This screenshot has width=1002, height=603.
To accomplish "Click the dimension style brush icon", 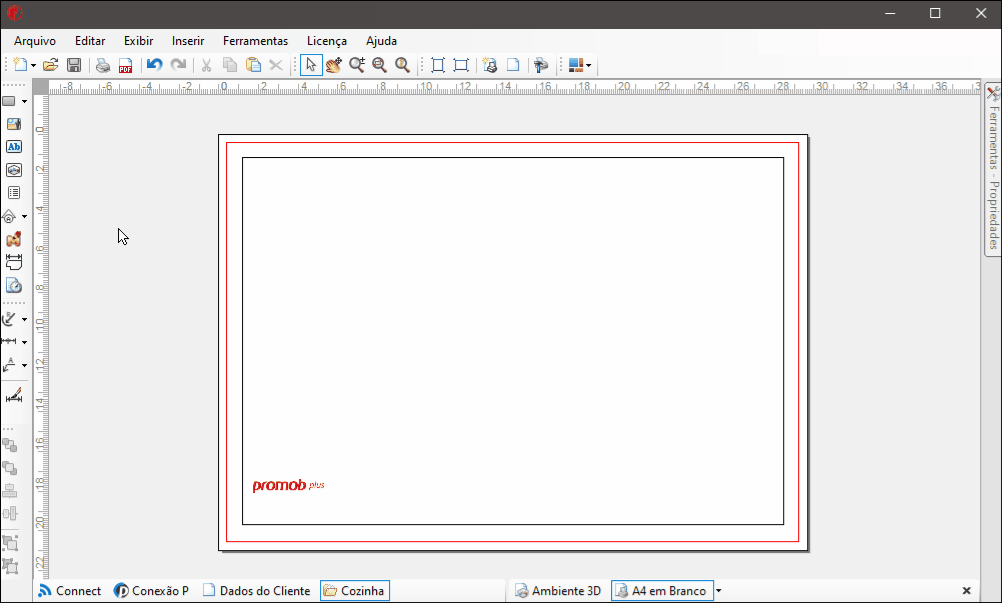I will (x=13, y=395).
